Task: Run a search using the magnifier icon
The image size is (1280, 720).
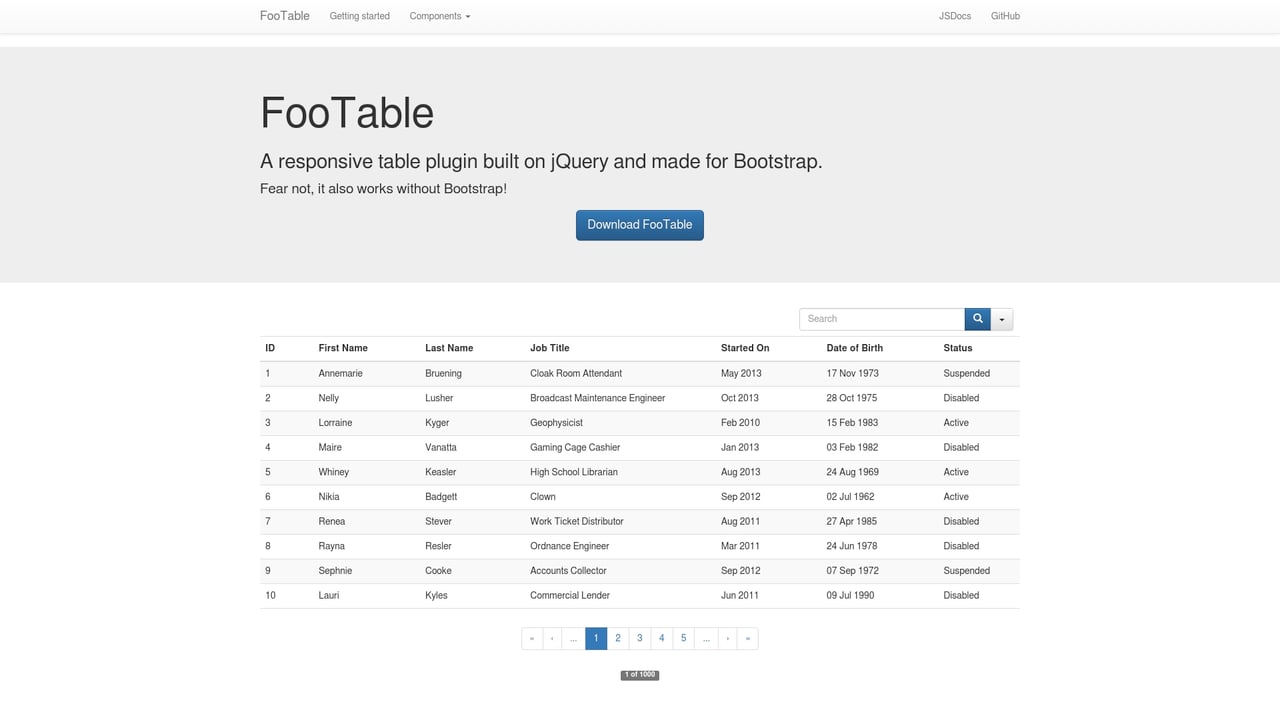Action: point(977,318)
